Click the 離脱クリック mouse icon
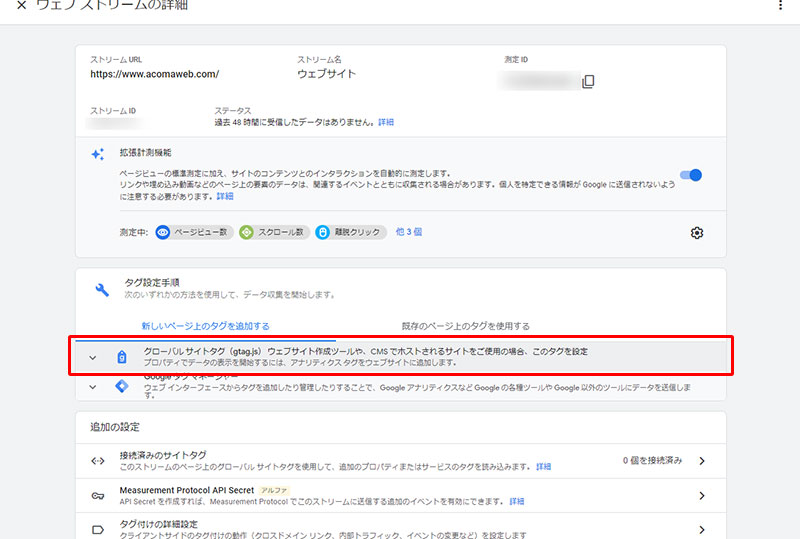The height and width of the screenshot is (539, 800). [x=322, y=232]
